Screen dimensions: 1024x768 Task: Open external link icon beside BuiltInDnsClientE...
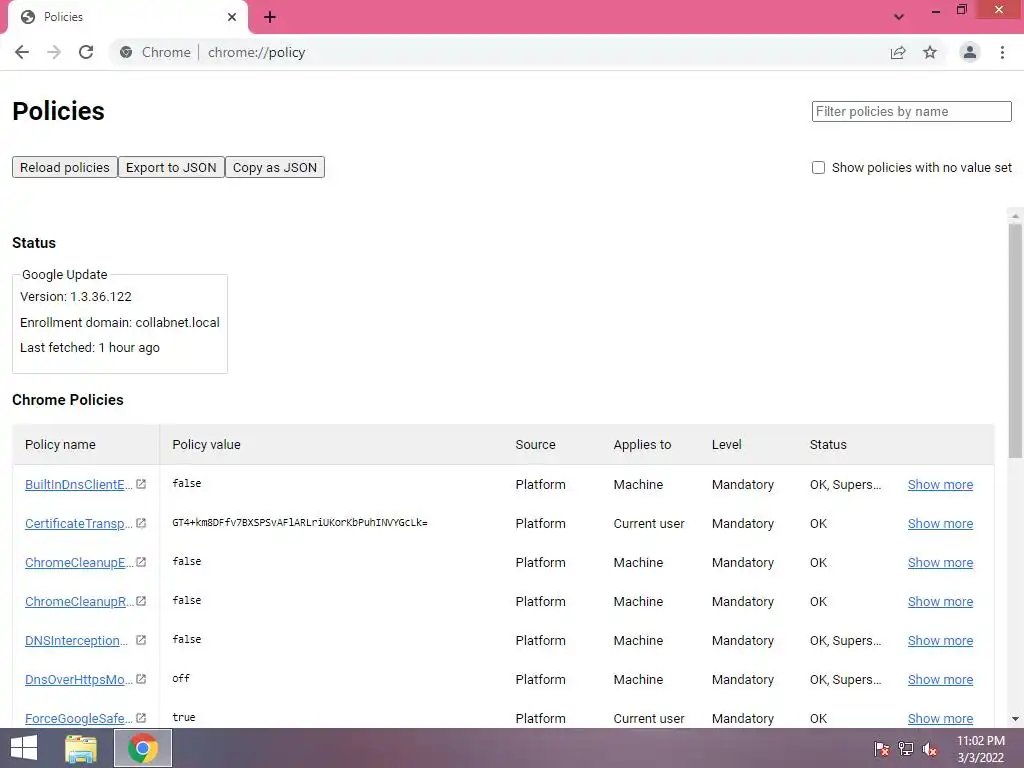click(x=141, y=484)
